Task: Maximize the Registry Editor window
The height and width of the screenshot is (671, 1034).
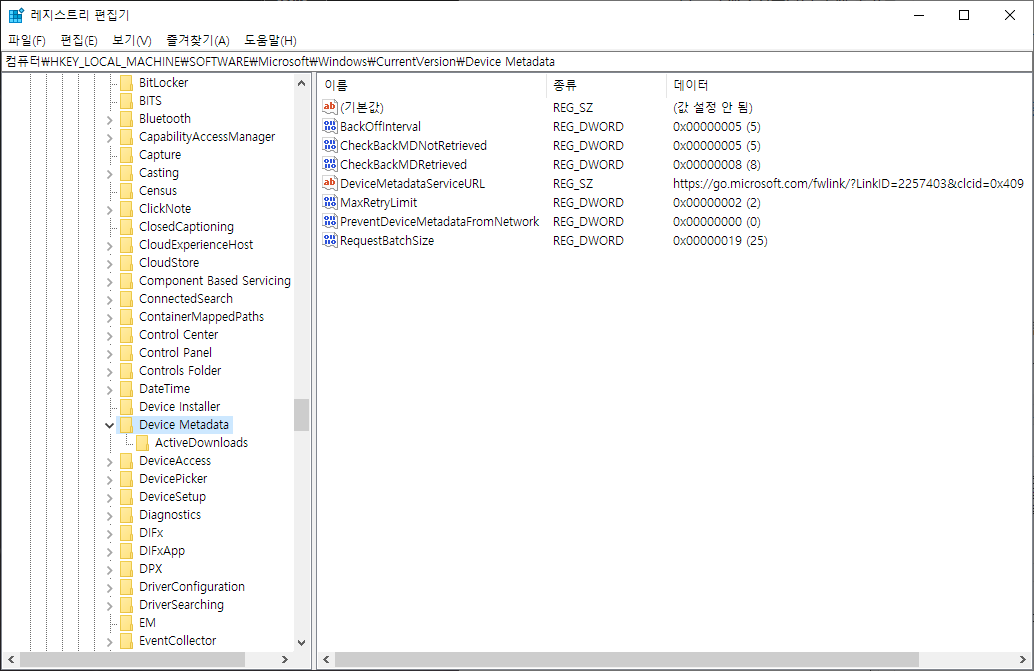Action: (963, 15)
